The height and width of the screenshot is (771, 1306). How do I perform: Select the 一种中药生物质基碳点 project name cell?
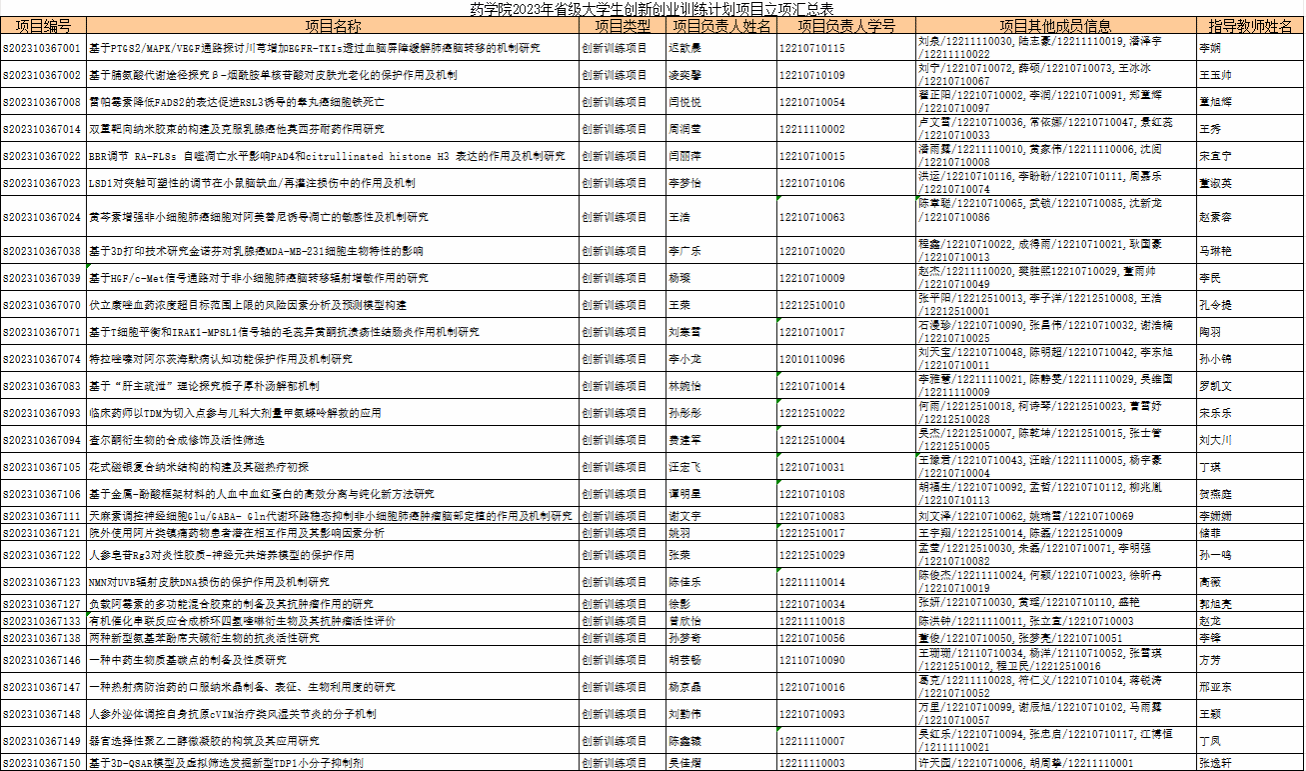(x=333, y=660)
